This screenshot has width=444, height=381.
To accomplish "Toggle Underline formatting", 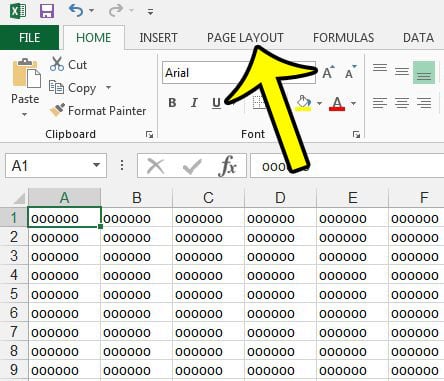I will tap(216, 103).
